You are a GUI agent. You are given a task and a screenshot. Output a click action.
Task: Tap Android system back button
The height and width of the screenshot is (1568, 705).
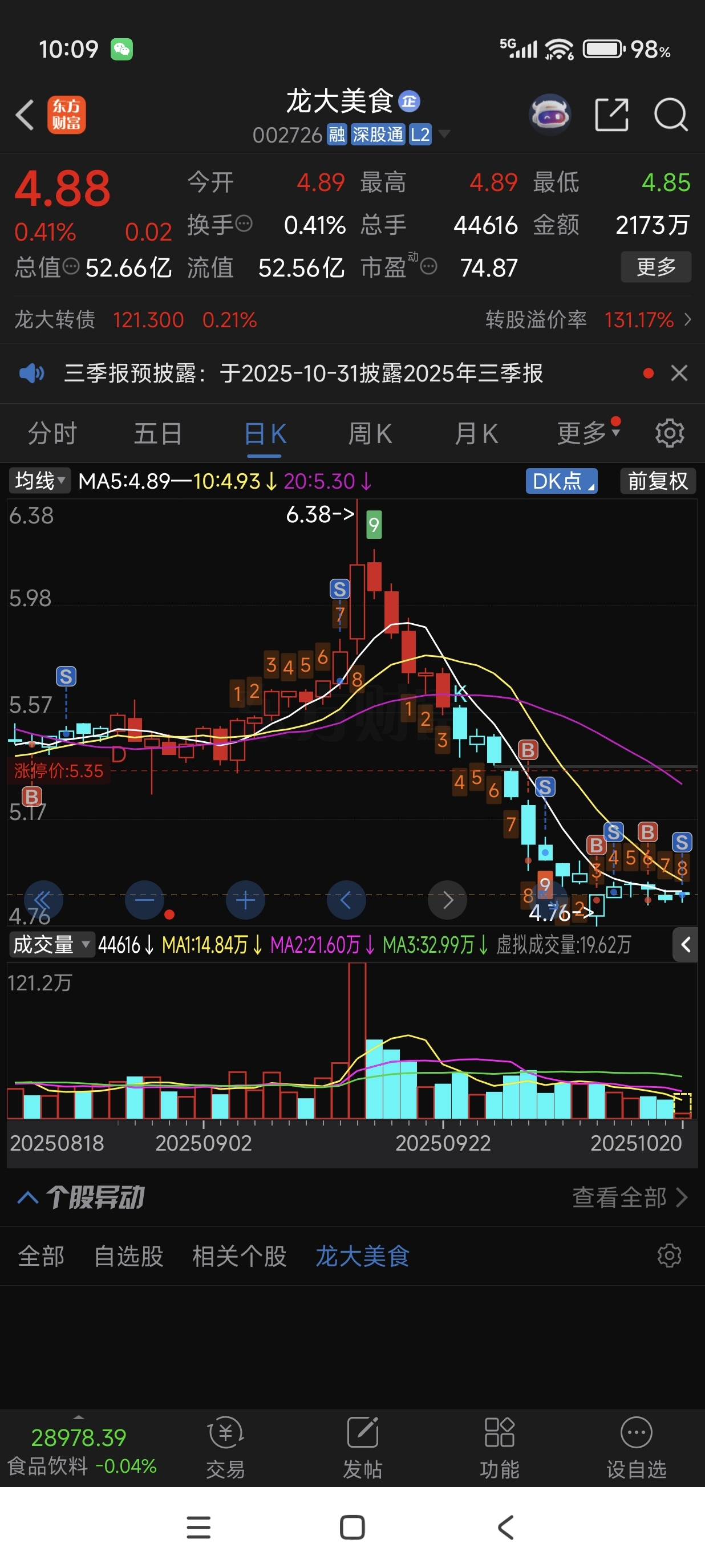click(x=505, y=1527)
